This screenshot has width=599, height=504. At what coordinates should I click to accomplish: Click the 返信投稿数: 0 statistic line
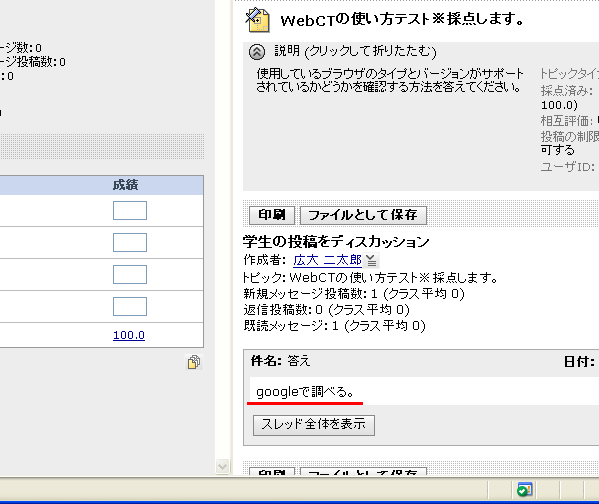[x=327, y=310]
